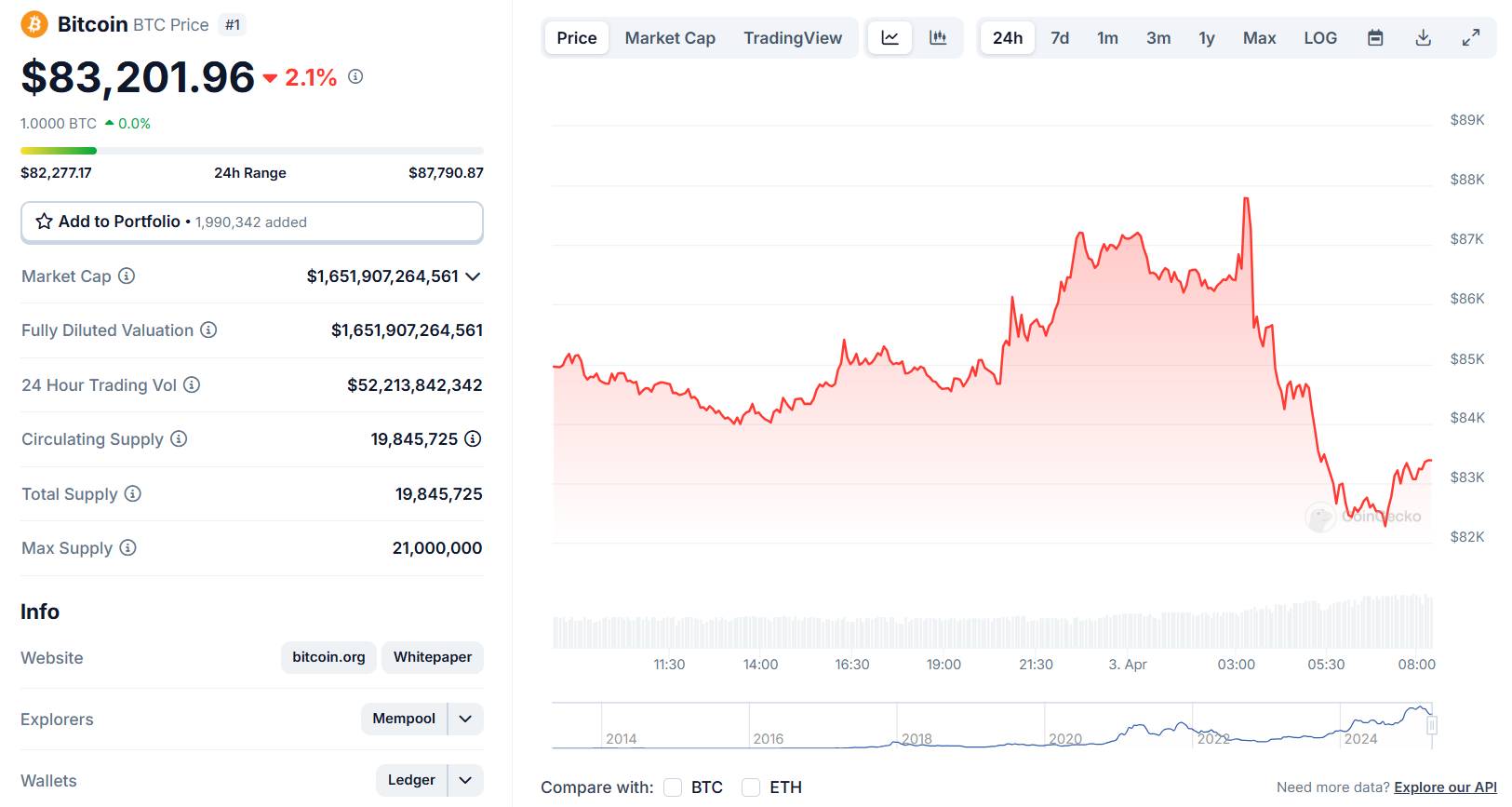Open the Mempool explorer button

pos(404,719)
